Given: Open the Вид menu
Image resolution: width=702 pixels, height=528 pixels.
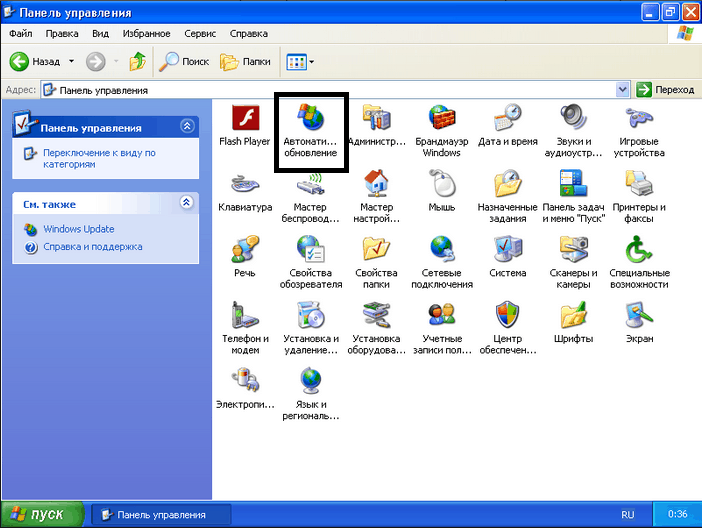Looking at the screenshot, I should coord(100,33).
